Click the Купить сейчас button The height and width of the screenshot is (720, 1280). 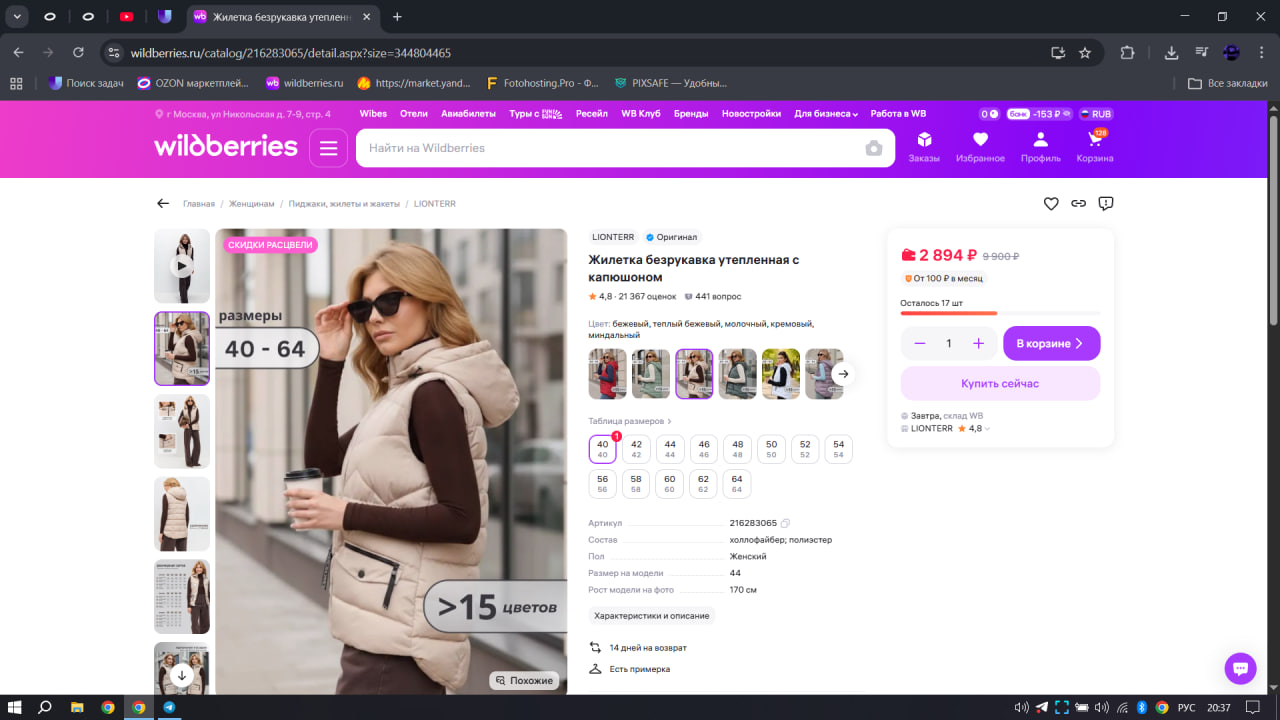[x=1000, y=383]
